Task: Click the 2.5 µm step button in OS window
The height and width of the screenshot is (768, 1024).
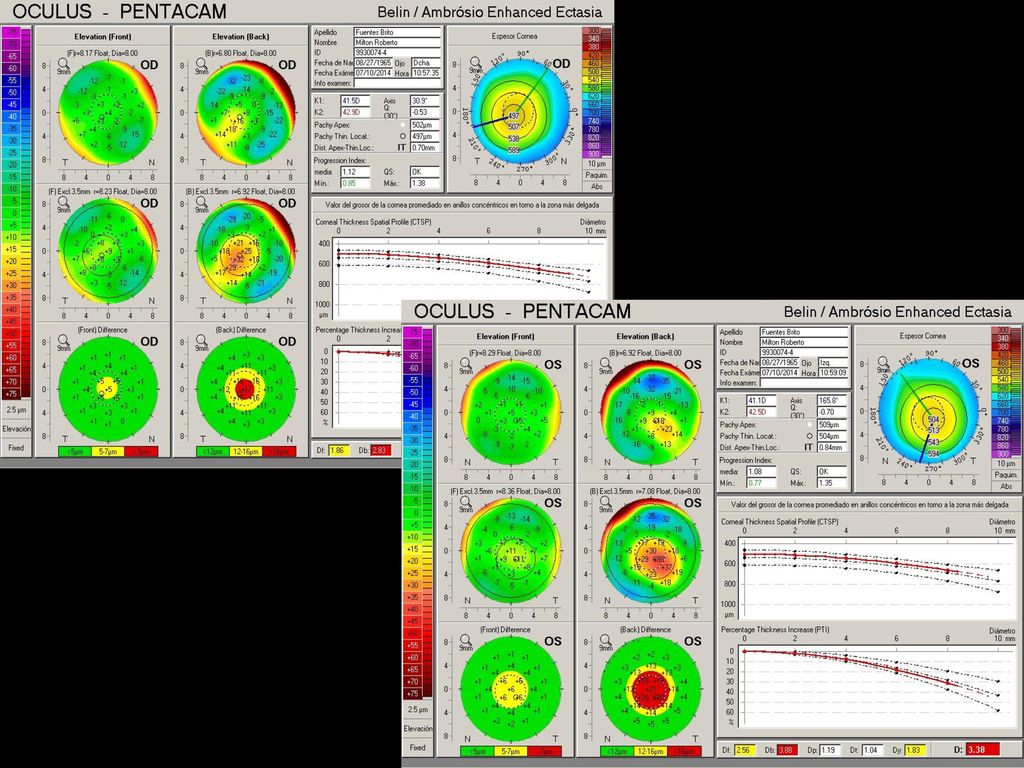Action: click(x=418, y=709)
